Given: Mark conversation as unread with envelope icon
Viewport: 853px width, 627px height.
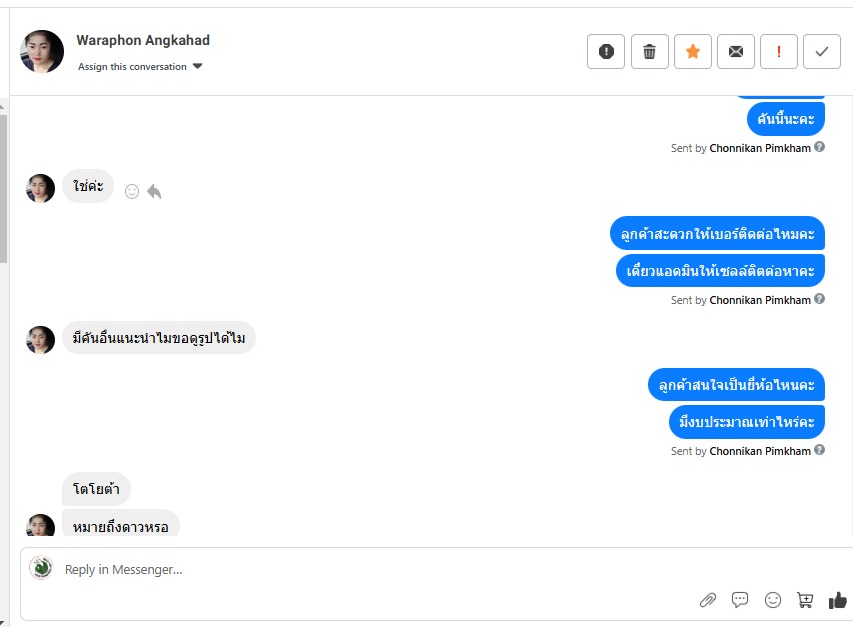Looking at the screenshot, I should 735,51.
